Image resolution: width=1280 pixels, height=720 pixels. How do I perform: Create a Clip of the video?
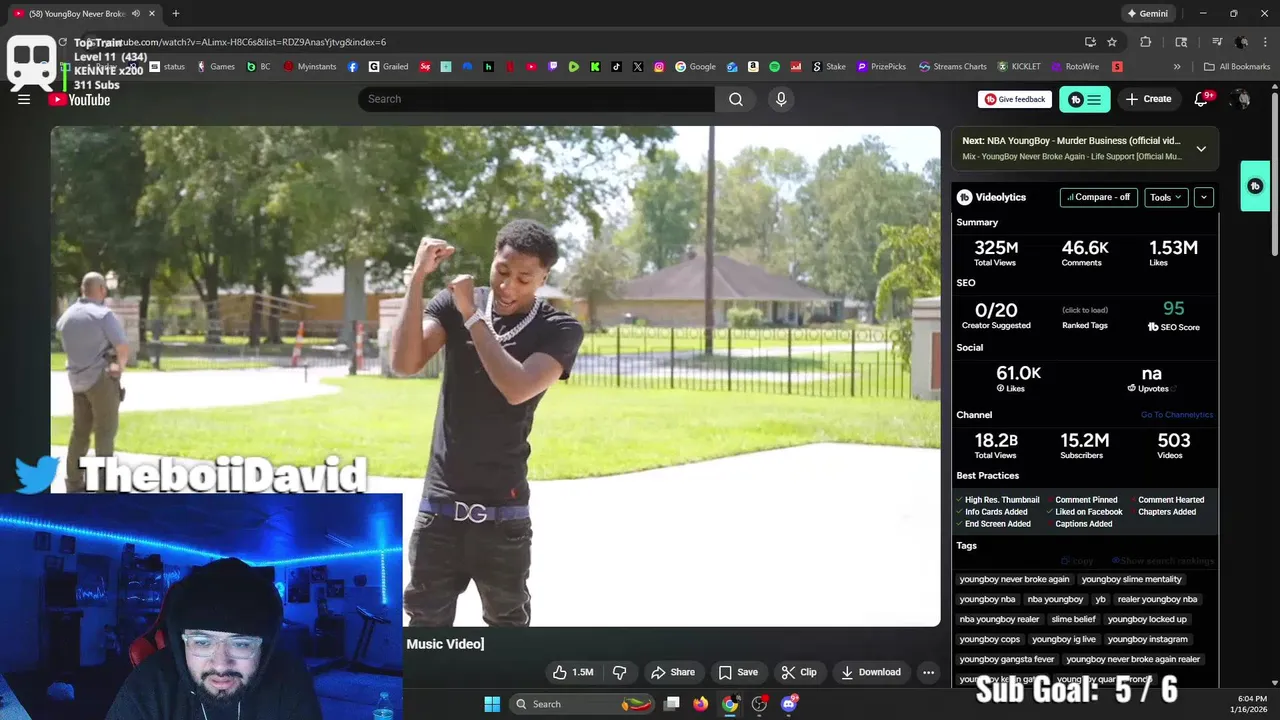click(799, 672)
